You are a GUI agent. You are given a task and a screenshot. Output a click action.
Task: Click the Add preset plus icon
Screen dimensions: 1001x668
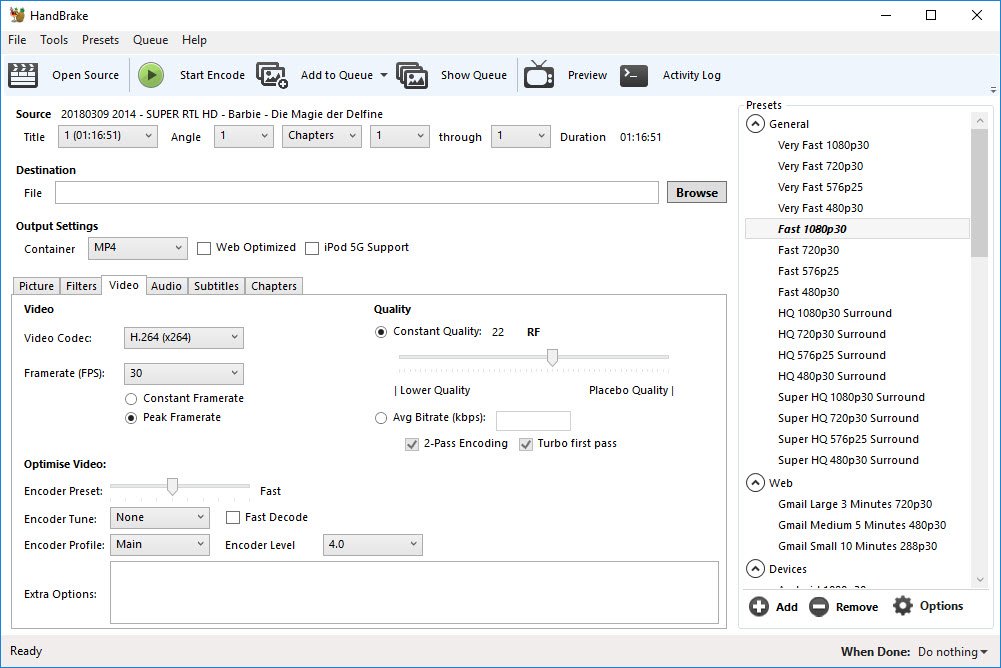pos(759,606)
